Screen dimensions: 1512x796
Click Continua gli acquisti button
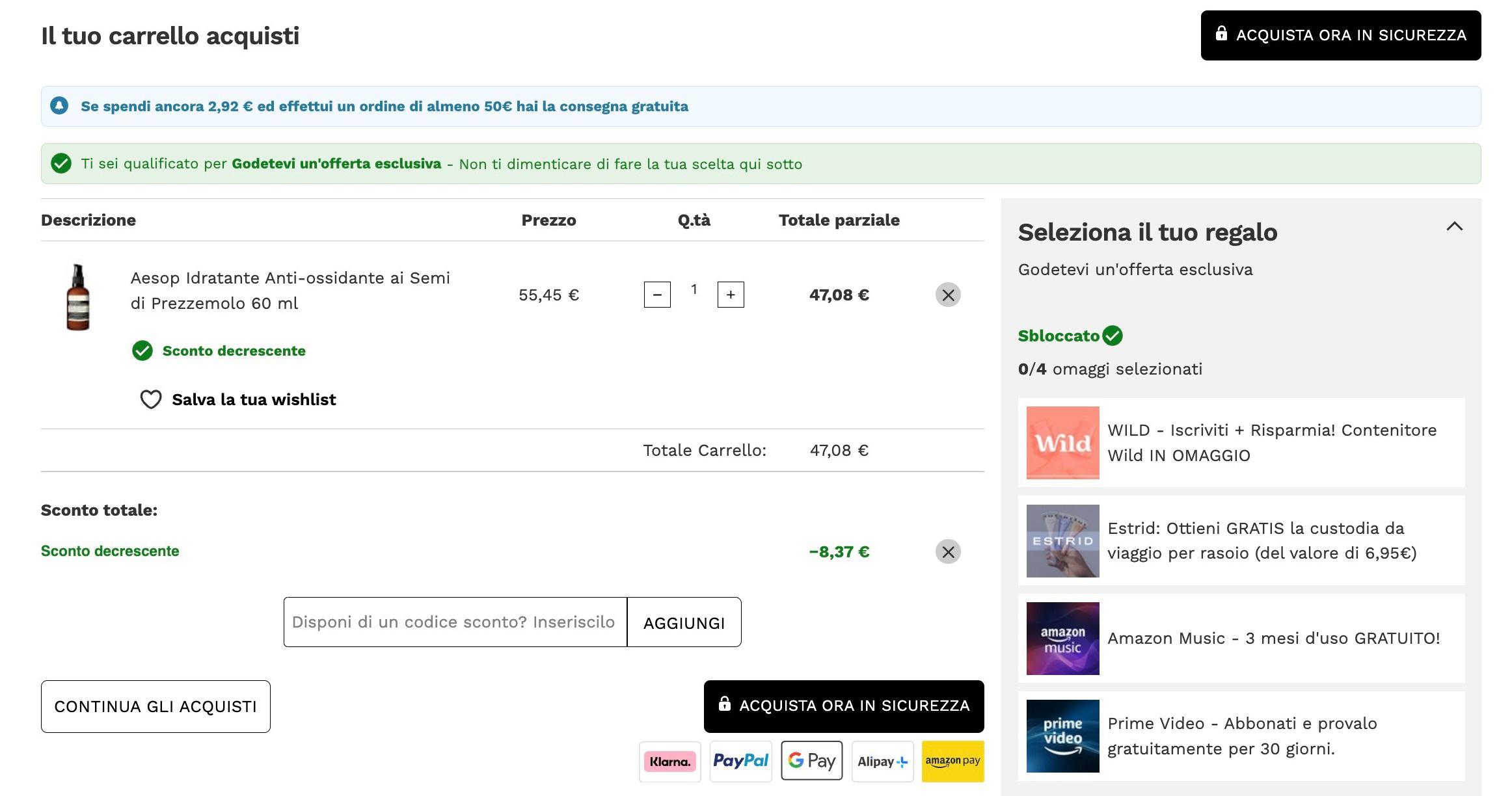pos(155,706)
